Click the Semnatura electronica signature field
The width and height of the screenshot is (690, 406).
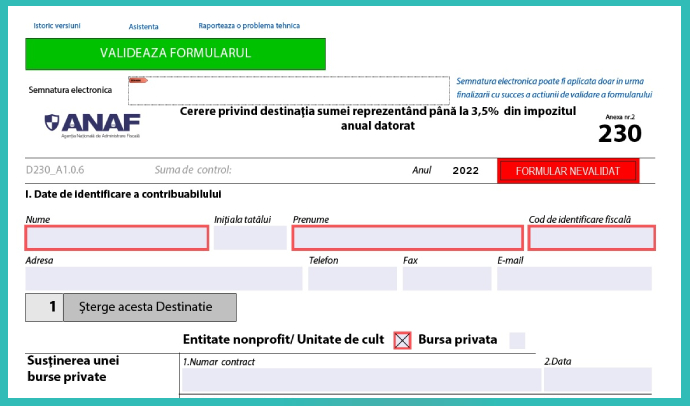[288, 89]
